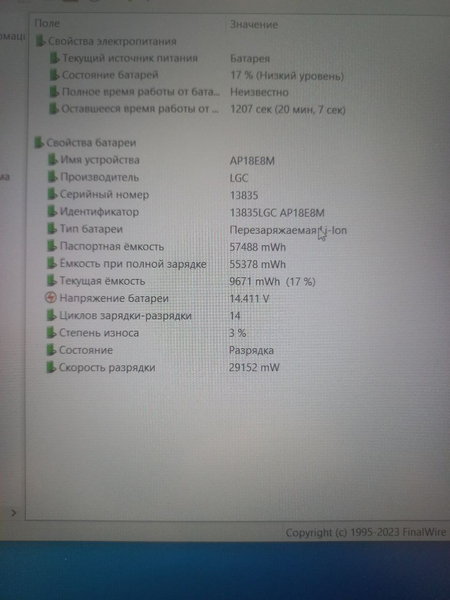Viewport: 450px width, 600px height.
Task: Click icon beside Степень износа
Action: pyautogui.click(x=51, y=333)
